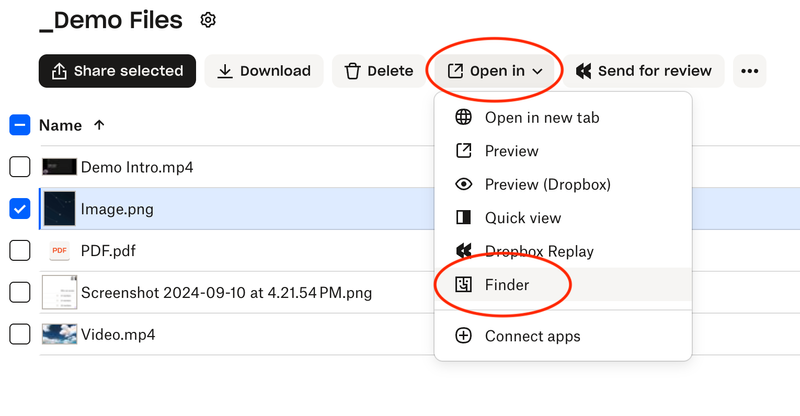This screenshot has height=416, width=800.
Task: Click the Finder icon in menu
Action: click(x=463, y=285)
